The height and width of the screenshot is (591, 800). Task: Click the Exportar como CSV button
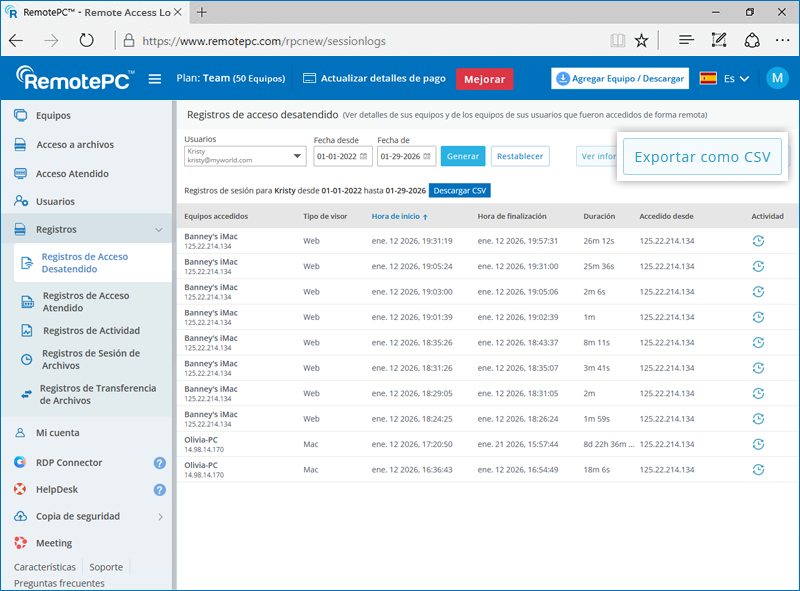coord(702,157)
